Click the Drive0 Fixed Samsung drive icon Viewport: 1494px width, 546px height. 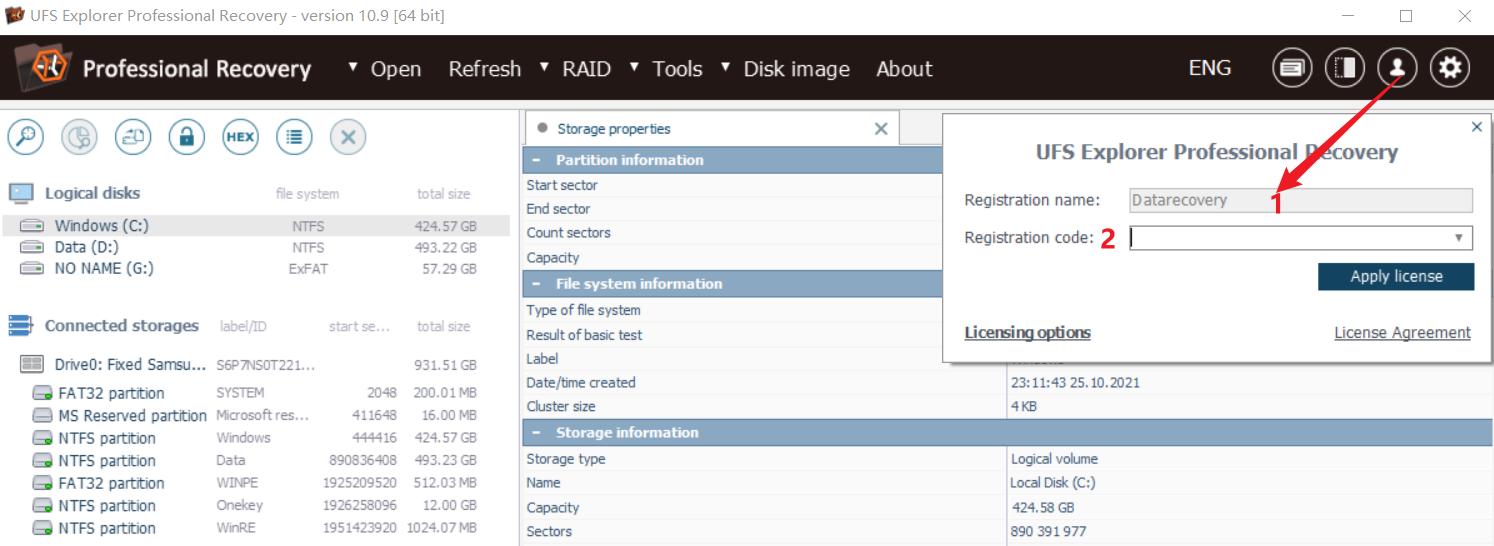coord(31,365)
